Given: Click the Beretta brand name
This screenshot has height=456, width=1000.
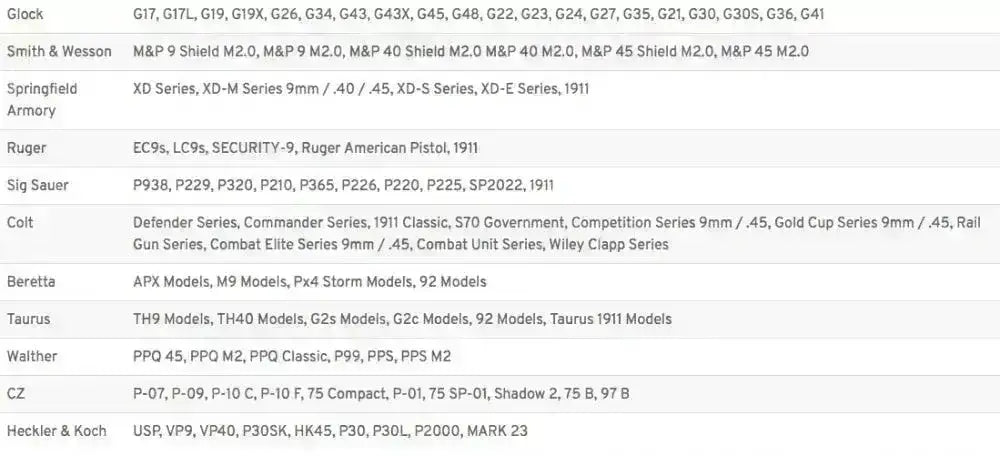Looking at the screenshot, I should click(x=31, y=282).
